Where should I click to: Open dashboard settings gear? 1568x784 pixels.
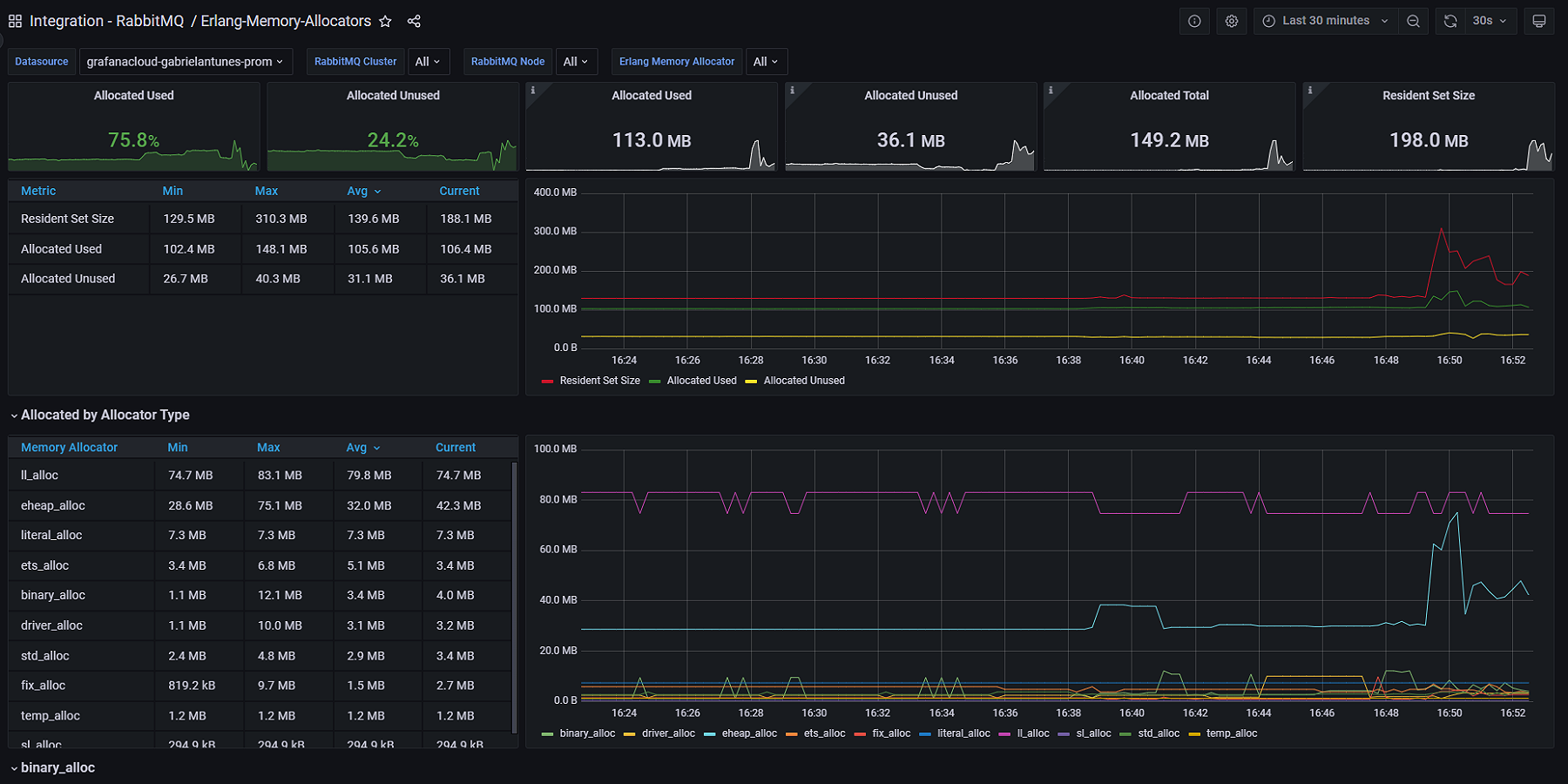click(1231, 20)
